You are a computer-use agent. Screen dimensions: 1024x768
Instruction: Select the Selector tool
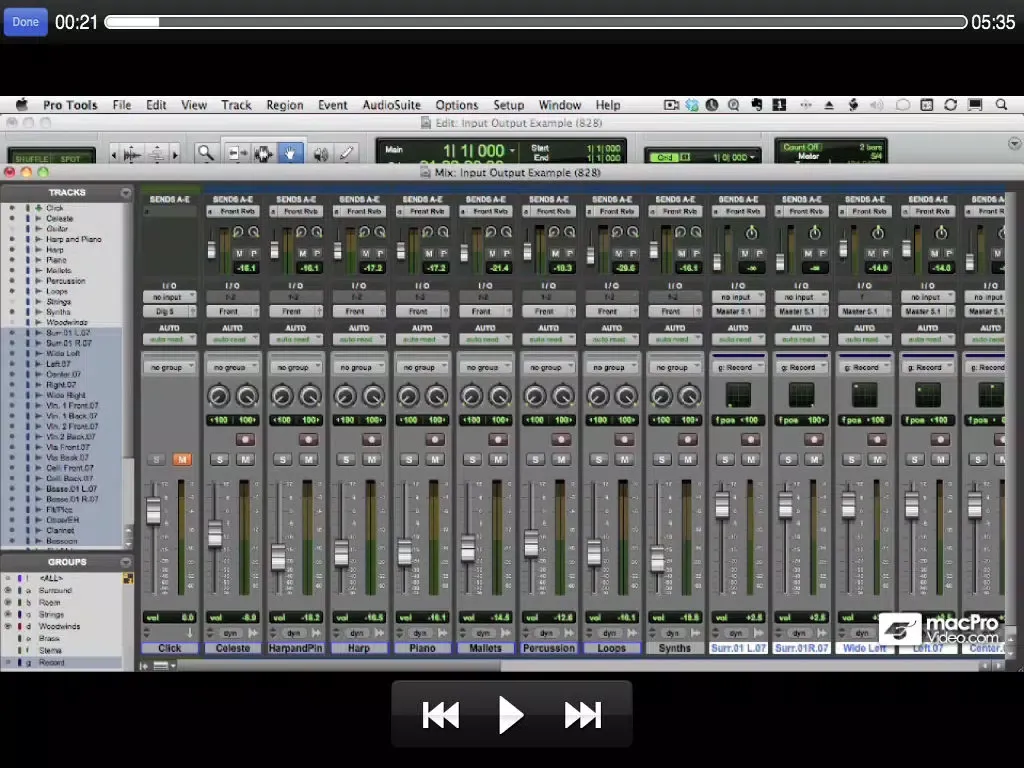pos(263,153)
